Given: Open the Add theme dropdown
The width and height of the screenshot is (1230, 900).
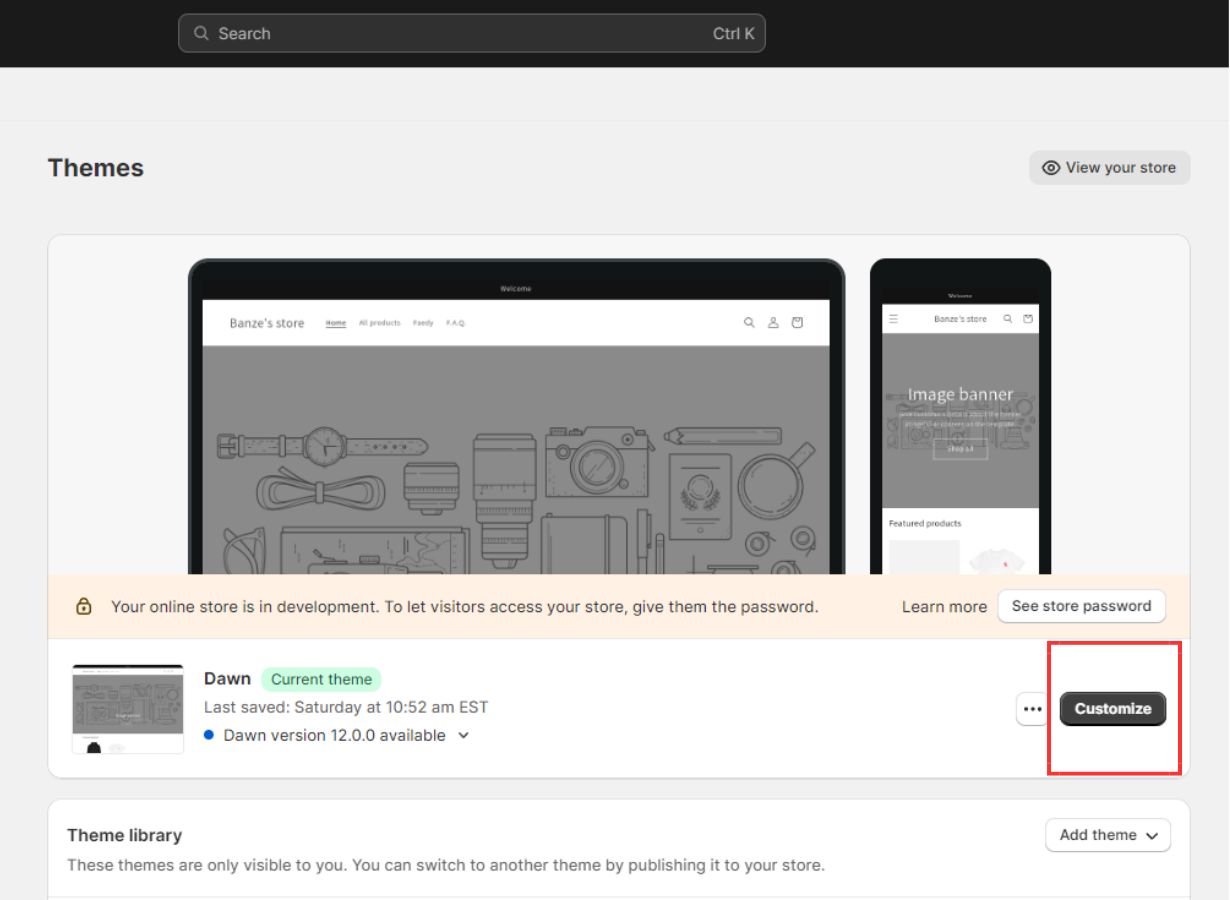Looking at the screenshot, I should (x=1108, y=835).
